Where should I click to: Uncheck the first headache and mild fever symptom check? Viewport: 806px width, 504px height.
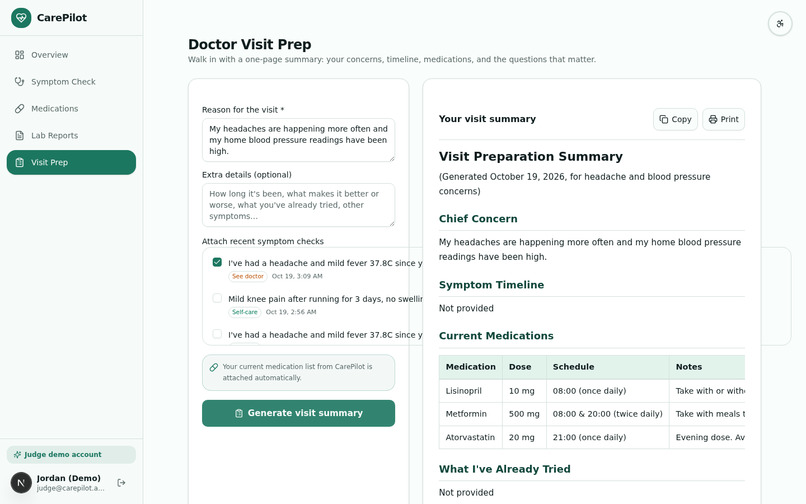coord(217,262)
